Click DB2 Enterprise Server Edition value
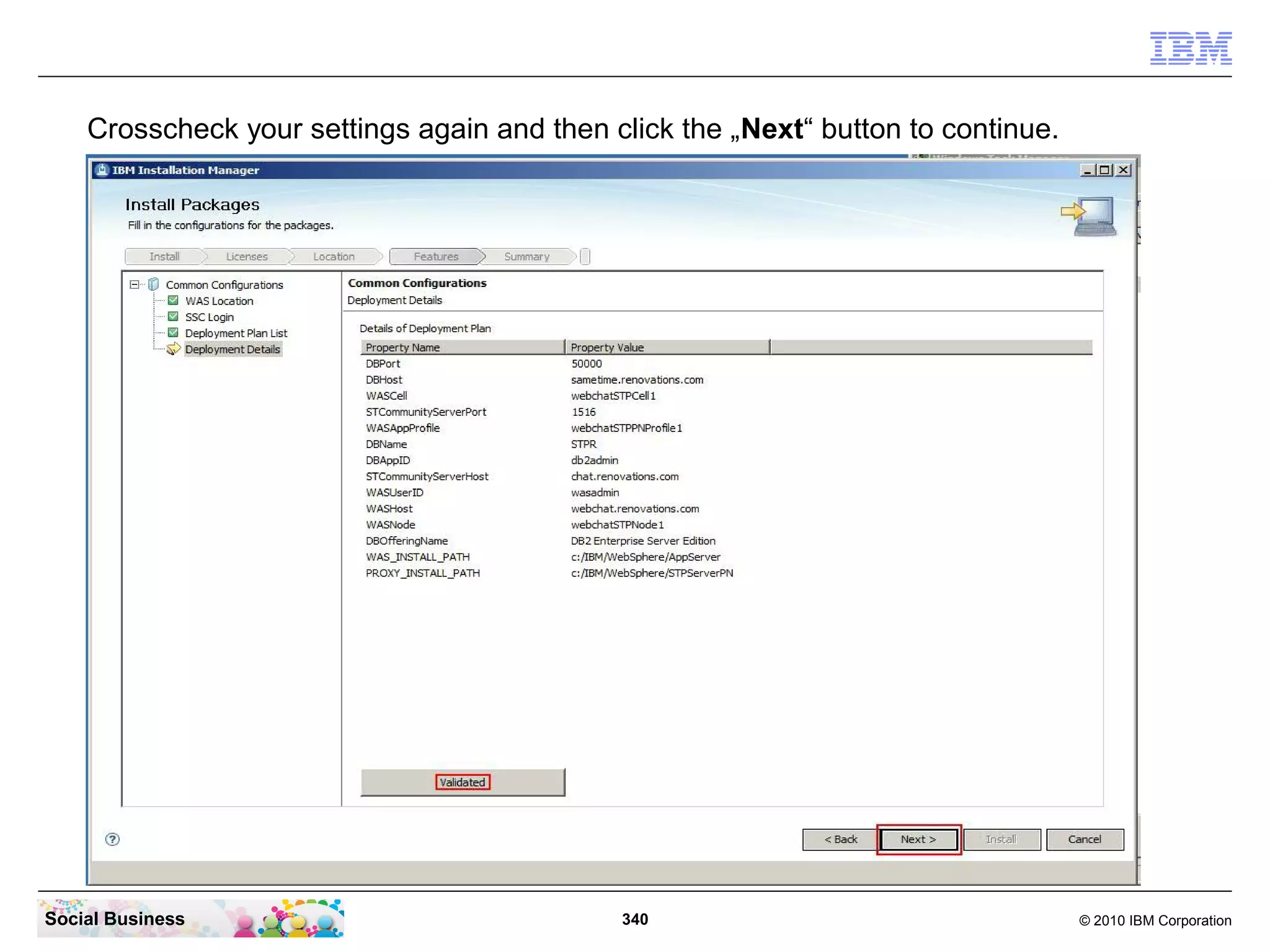1270x952 pixels. [x=643, y=541]
